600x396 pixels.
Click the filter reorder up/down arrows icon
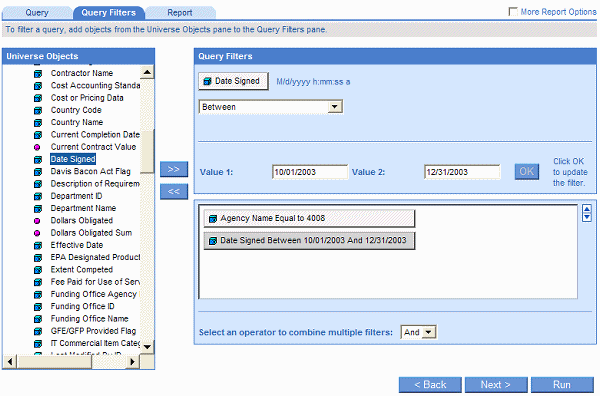[587, 213]
